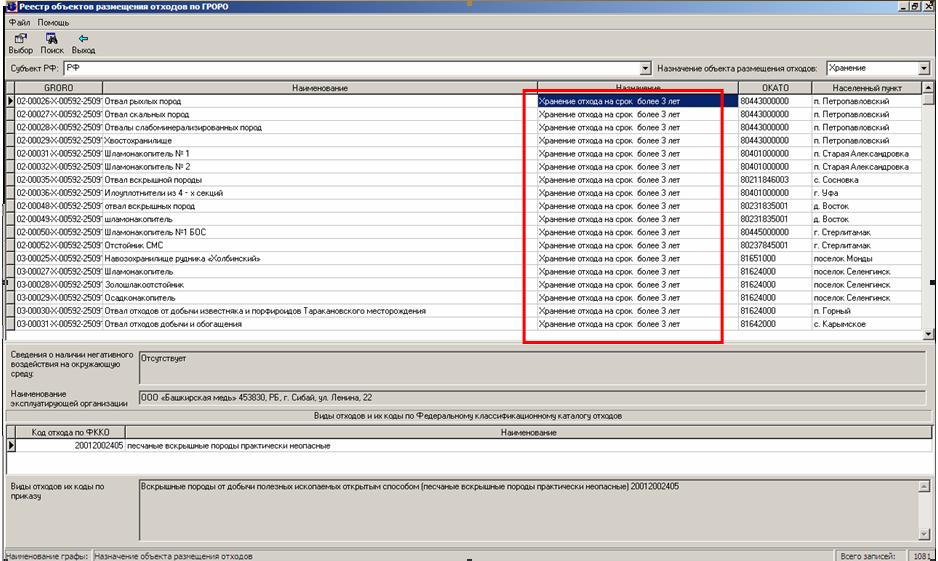Click the current-row marker beside Отвал рыхлых пород
Screen dimensions: 938x561
(10, 101)
